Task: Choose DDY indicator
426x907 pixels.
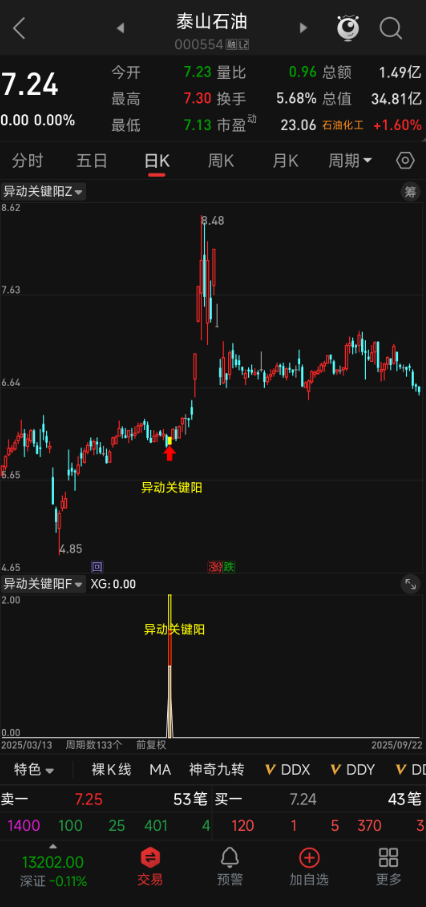Action: 352,769
